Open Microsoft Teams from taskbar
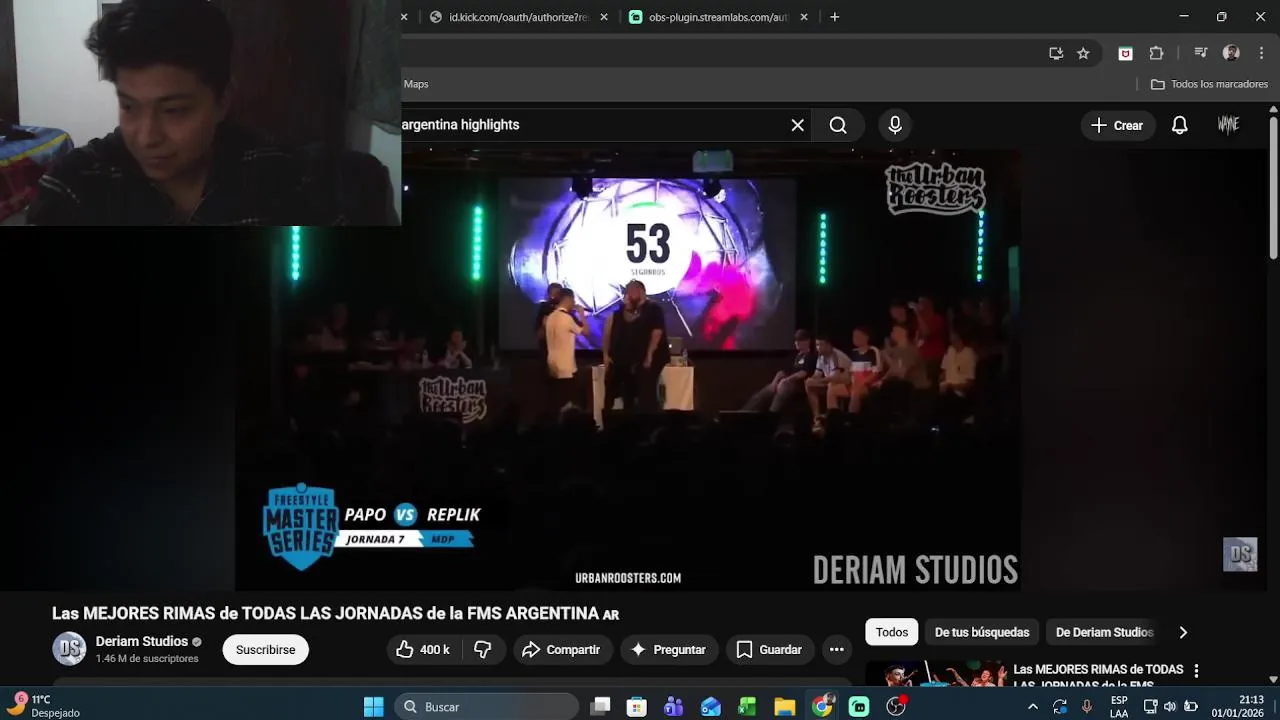 674,707
